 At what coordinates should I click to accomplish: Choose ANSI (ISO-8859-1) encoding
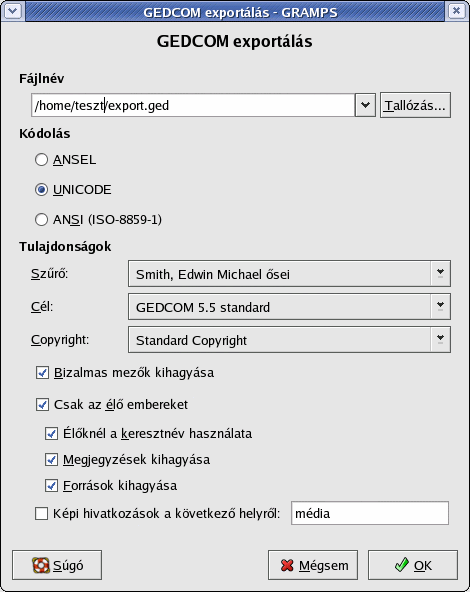pyautogui.click(x=42, y=219)
